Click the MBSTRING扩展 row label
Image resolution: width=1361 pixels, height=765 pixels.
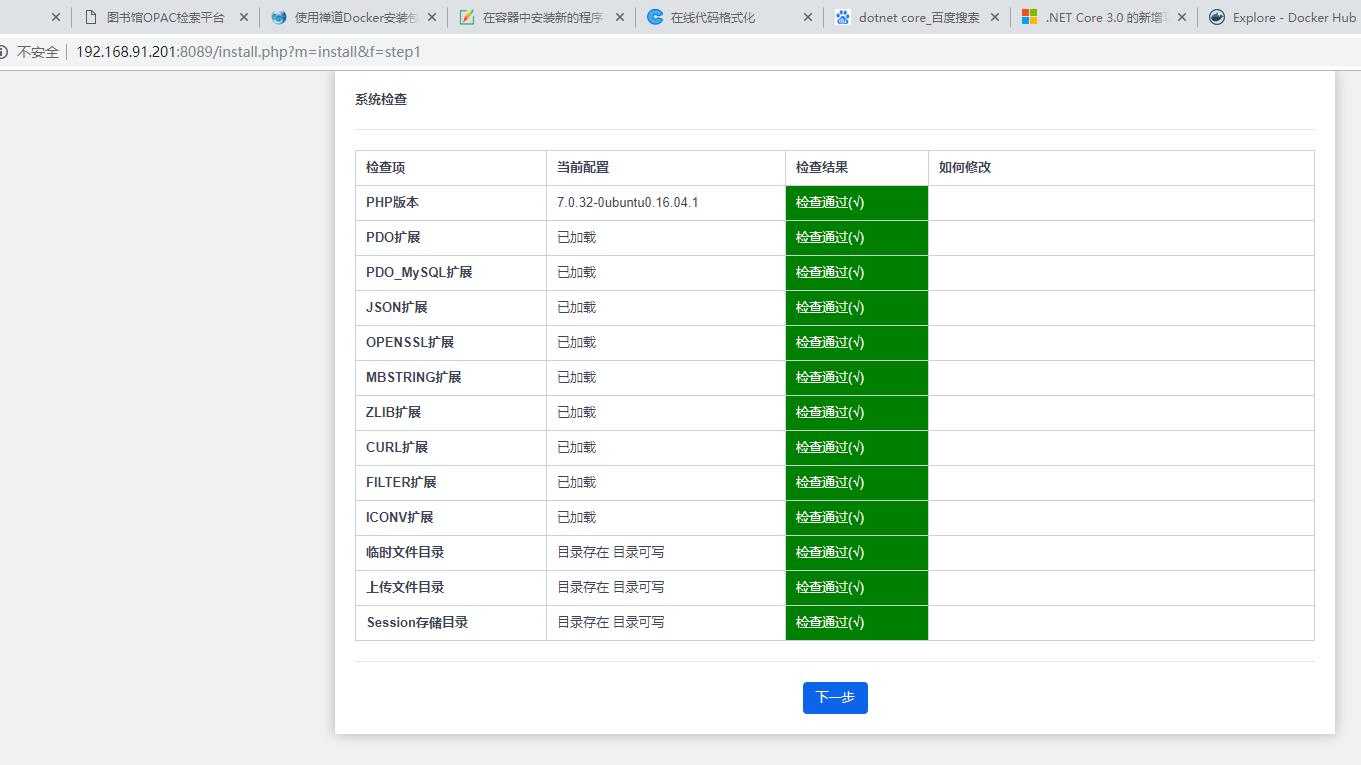pyautogui.click(x=413, y=377)
